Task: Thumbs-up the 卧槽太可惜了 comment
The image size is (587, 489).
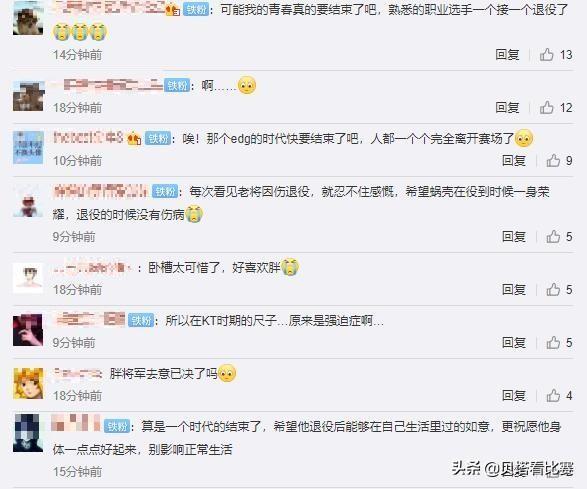Action: [553, 289]
